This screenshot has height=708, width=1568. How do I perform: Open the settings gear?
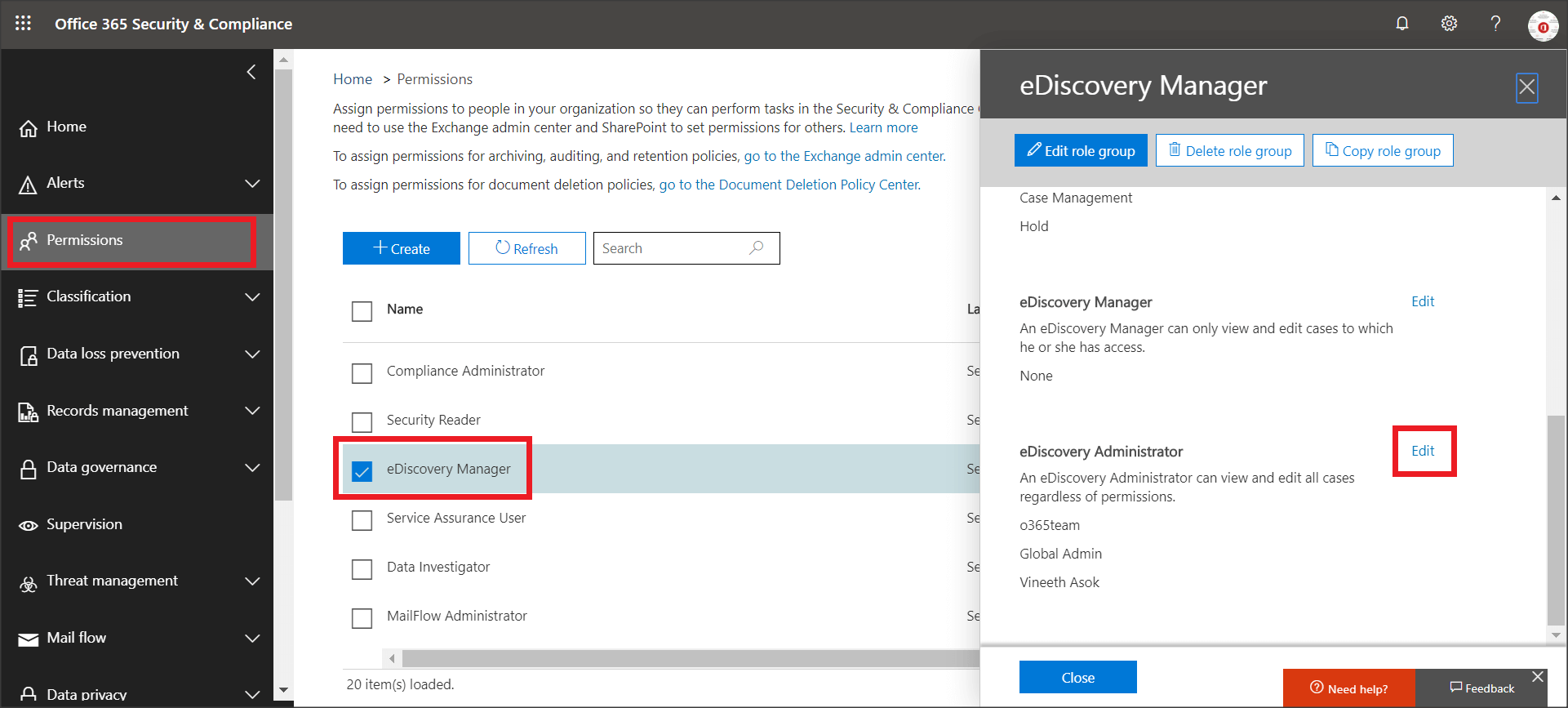[x=1449, y=24]
